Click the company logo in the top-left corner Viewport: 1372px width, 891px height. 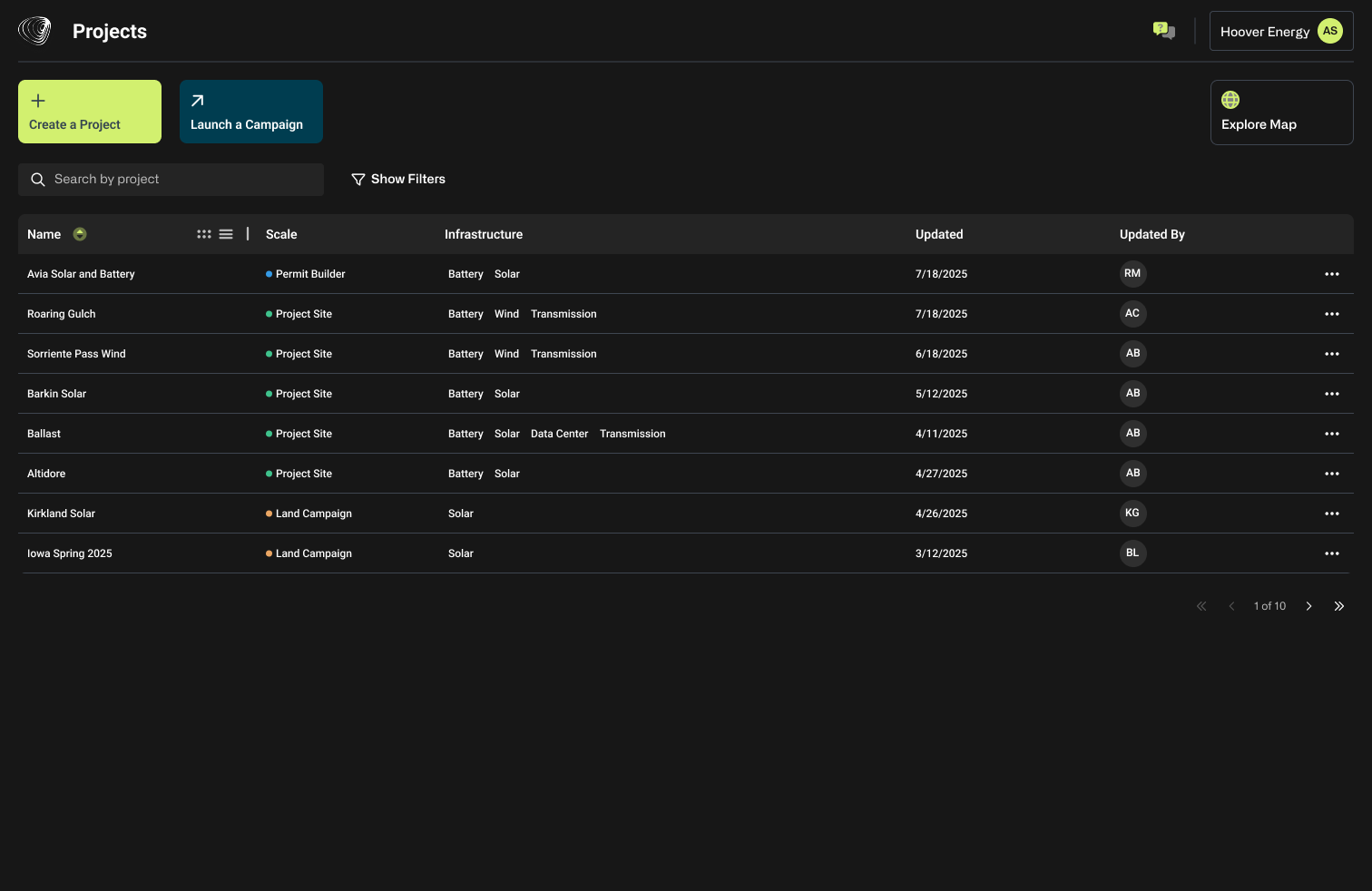34,30
